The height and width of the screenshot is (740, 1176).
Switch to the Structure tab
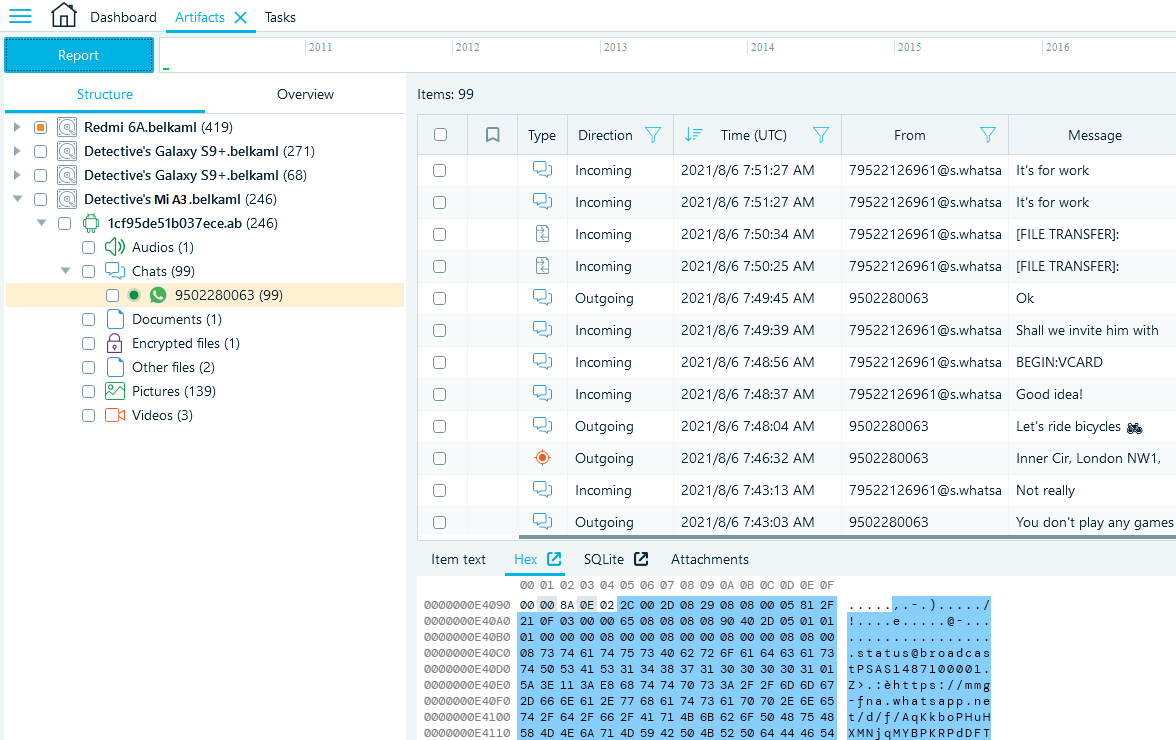click(x=105, y=94)
